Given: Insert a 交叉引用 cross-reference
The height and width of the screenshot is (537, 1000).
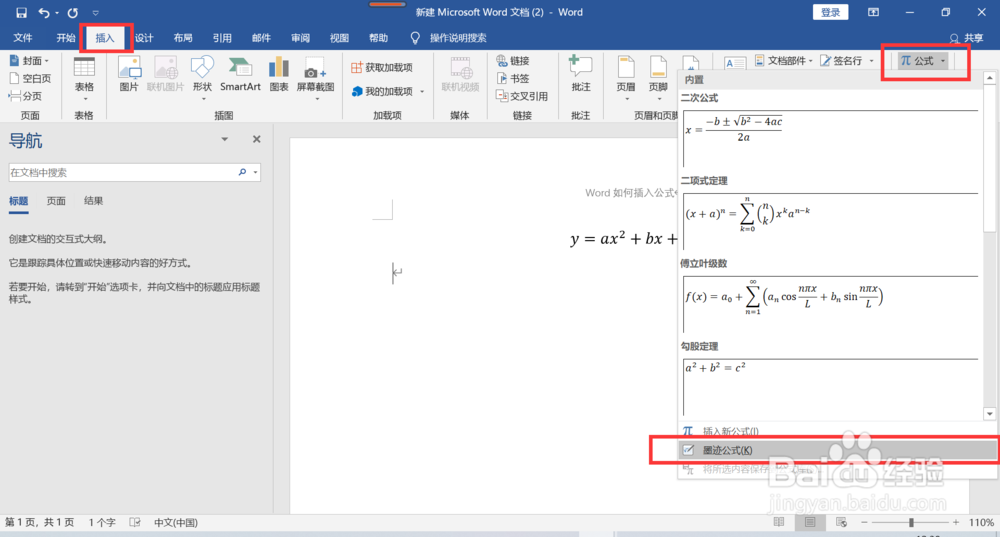Looking at the screenshot, I should 522,96.
